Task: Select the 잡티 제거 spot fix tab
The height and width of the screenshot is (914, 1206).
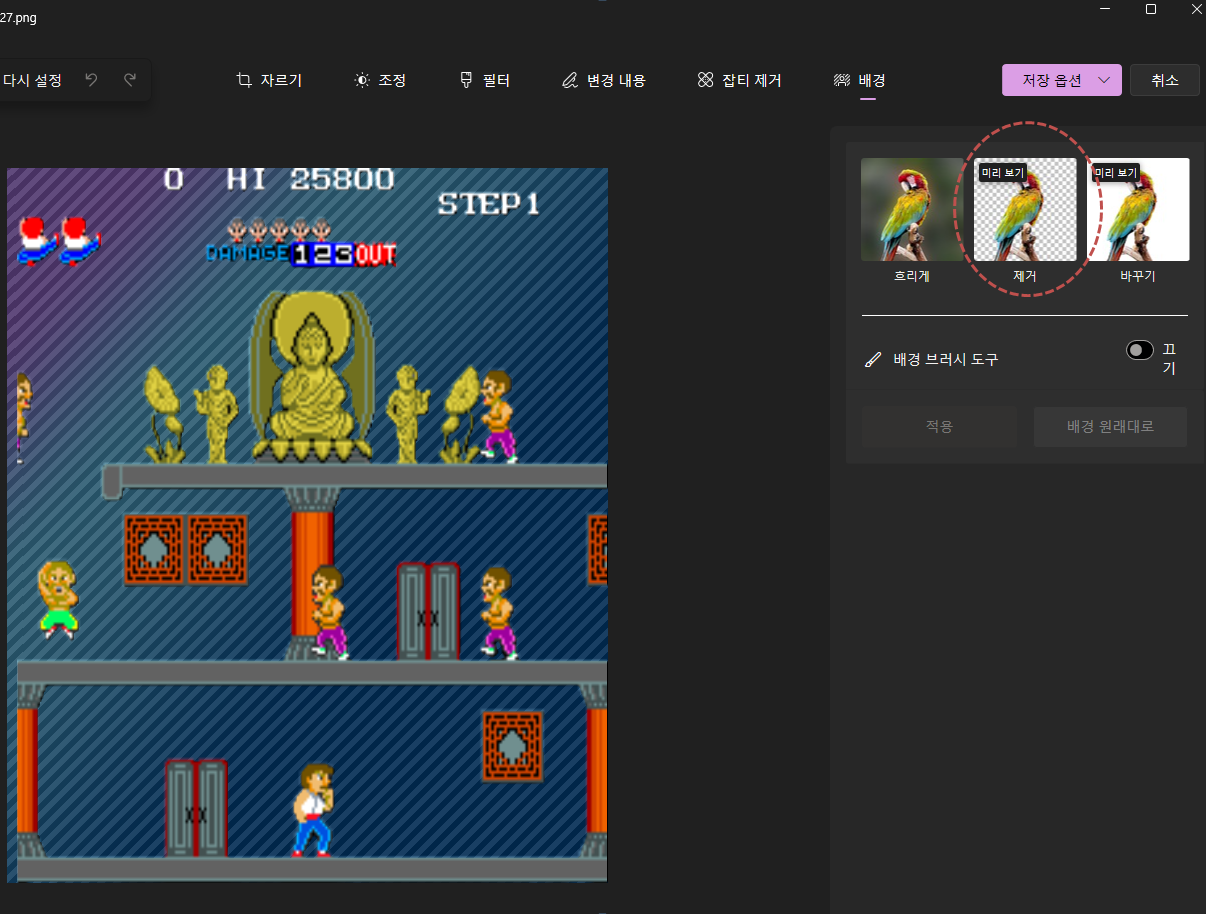Action: coord(740,80)
